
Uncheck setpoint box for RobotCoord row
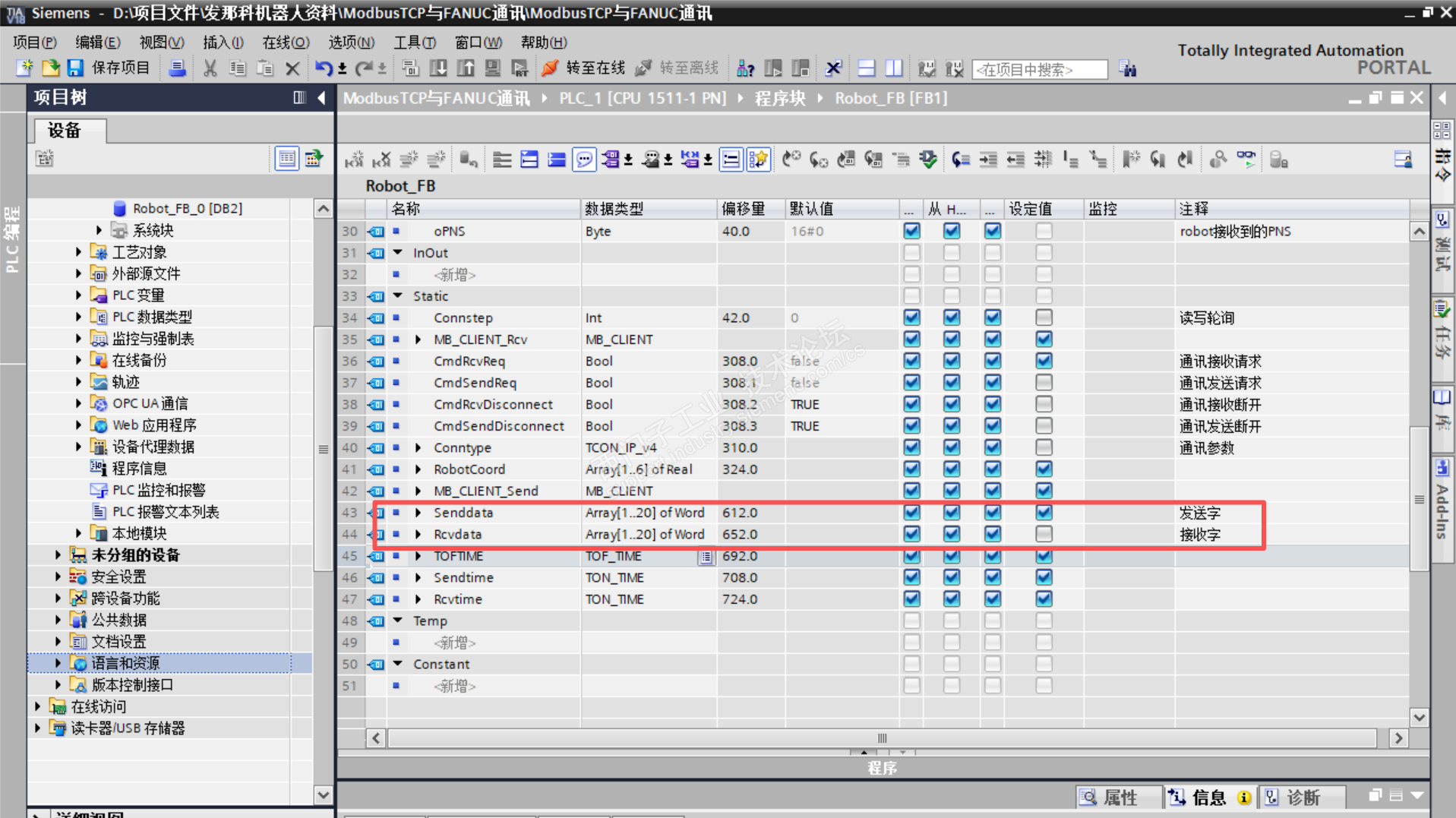tap(1044, 469)
